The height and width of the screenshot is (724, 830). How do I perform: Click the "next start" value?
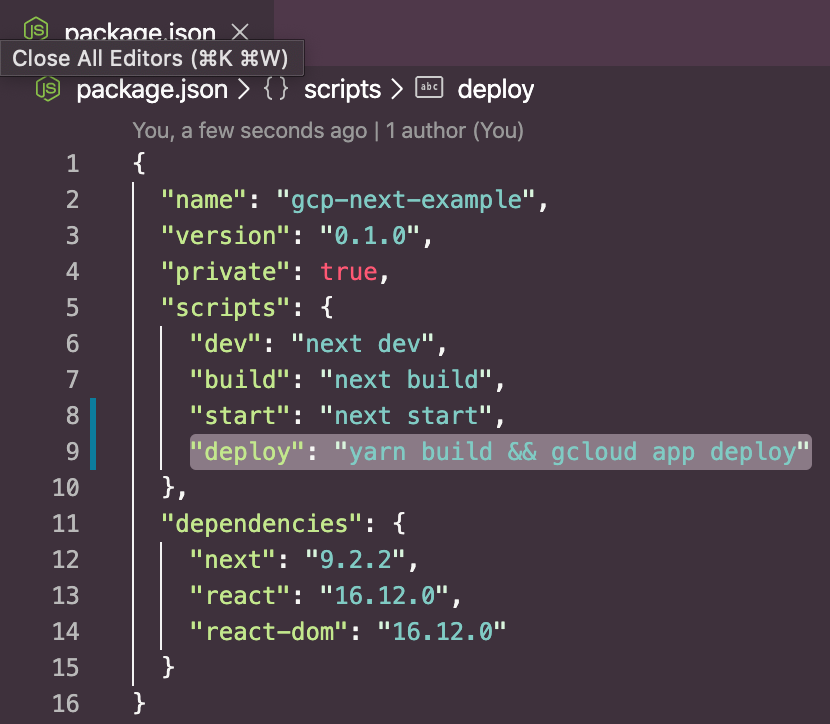tap(405, 415)
